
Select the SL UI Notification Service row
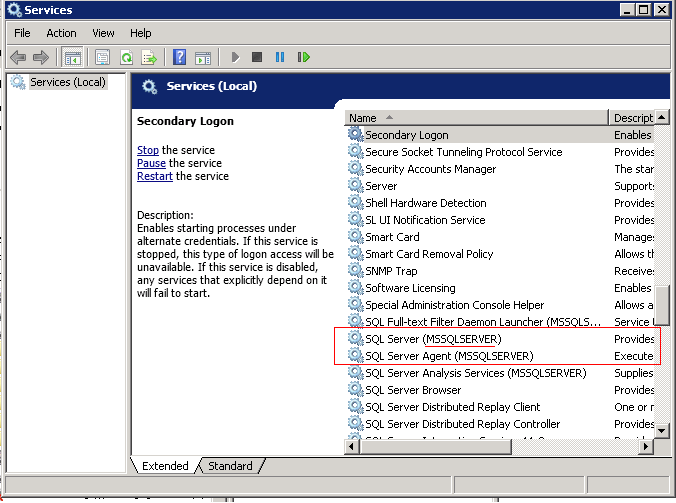pos(500,220)
